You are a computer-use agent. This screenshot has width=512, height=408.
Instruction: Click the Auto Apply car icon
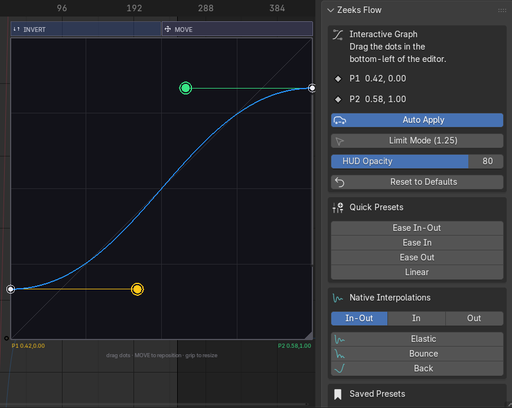340,120
